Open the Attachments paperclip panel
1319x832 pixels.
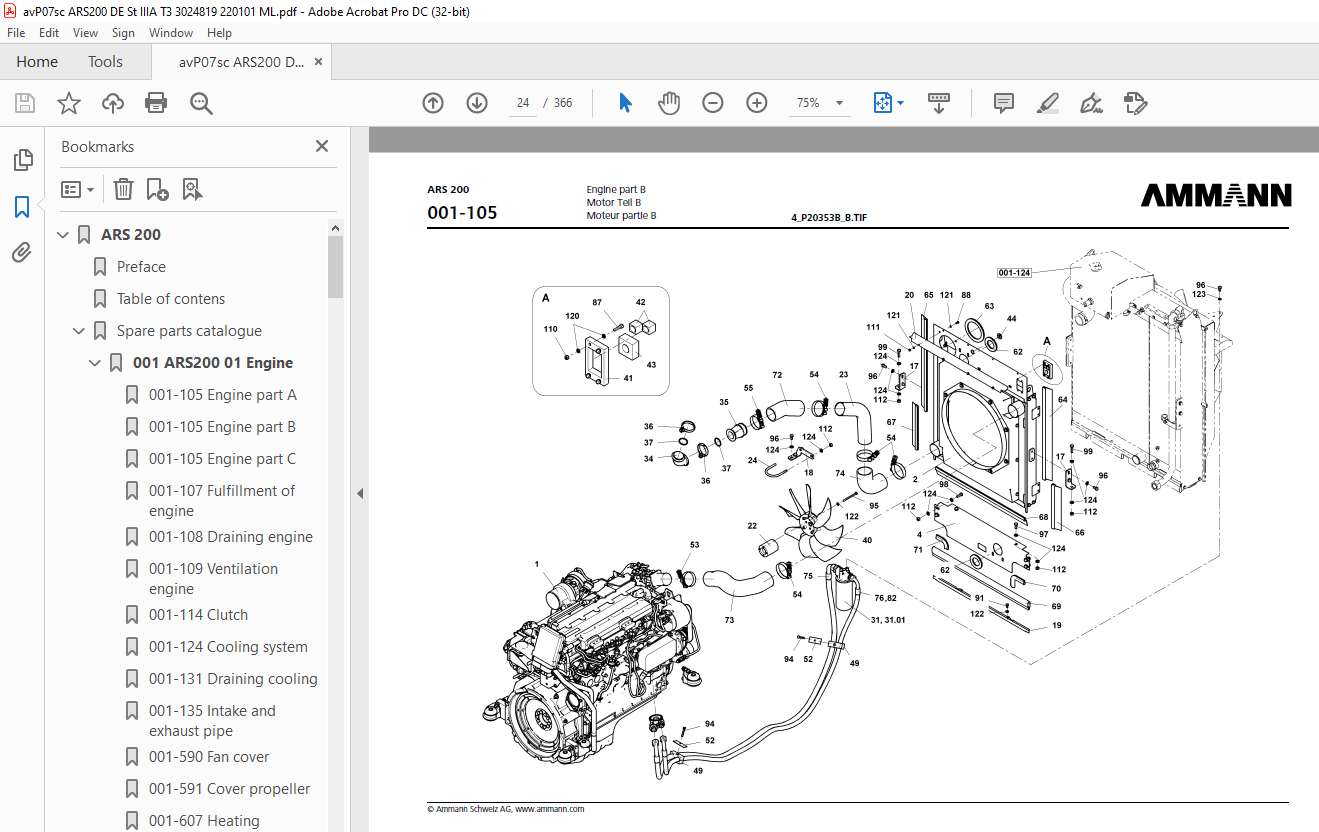point(22,252)
